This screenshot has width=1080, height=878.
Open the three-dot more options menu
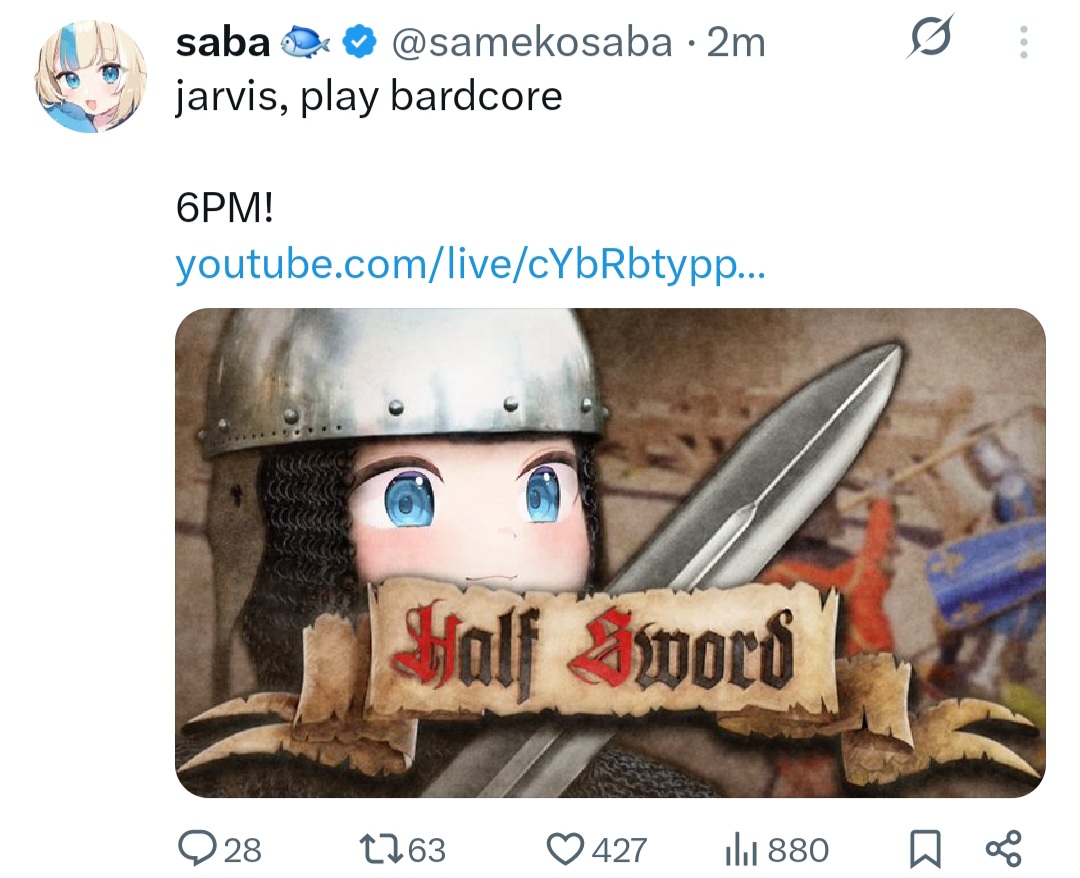pos(1024,42)
